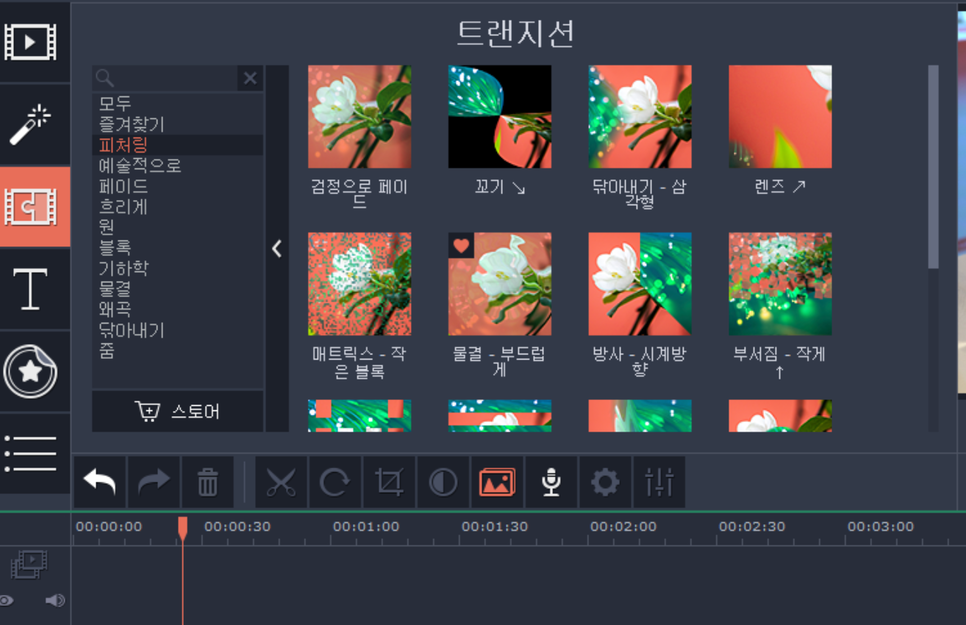Choose the 물결 - 부드럽게 transition thumbnail
Image resolution: width=966 pixels, height=625 pixels.
[500, 284]
